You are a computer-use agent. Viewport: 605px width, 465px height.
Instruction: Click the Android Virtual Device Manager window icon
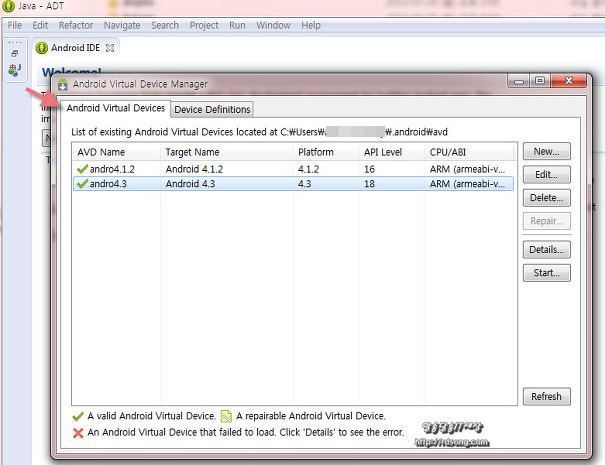coord(63,84)
